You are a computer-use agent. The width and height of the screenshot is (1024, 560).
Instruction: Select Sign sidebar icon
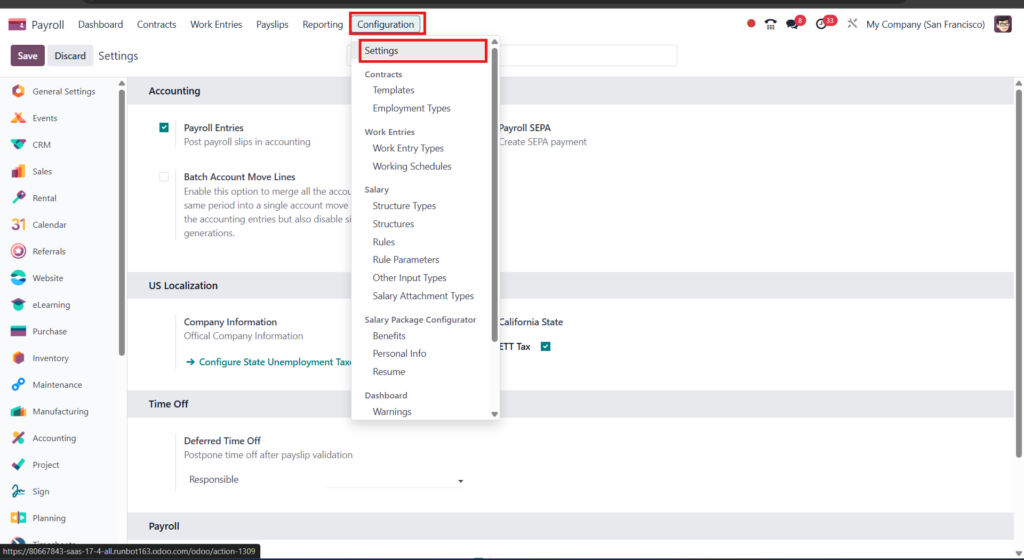[18, 491]
